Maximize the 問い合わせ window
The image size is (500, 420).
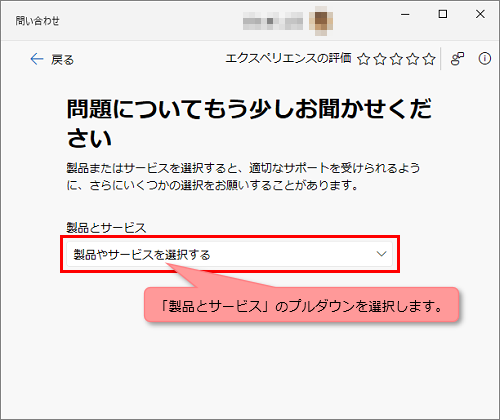tap(443, 14)
